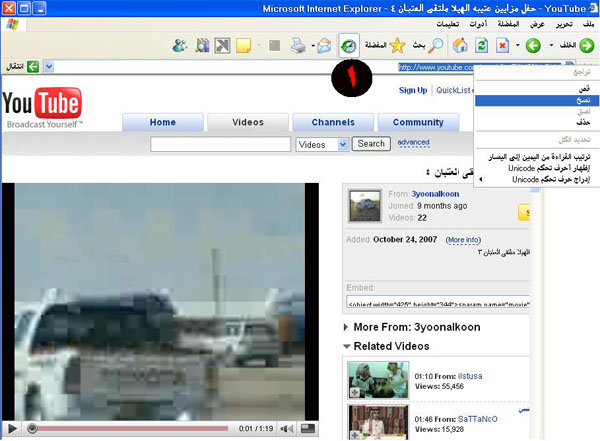Click the highlighted URL in address bar
This screenshot has width=600, height=441.
[x=436, y=67]
